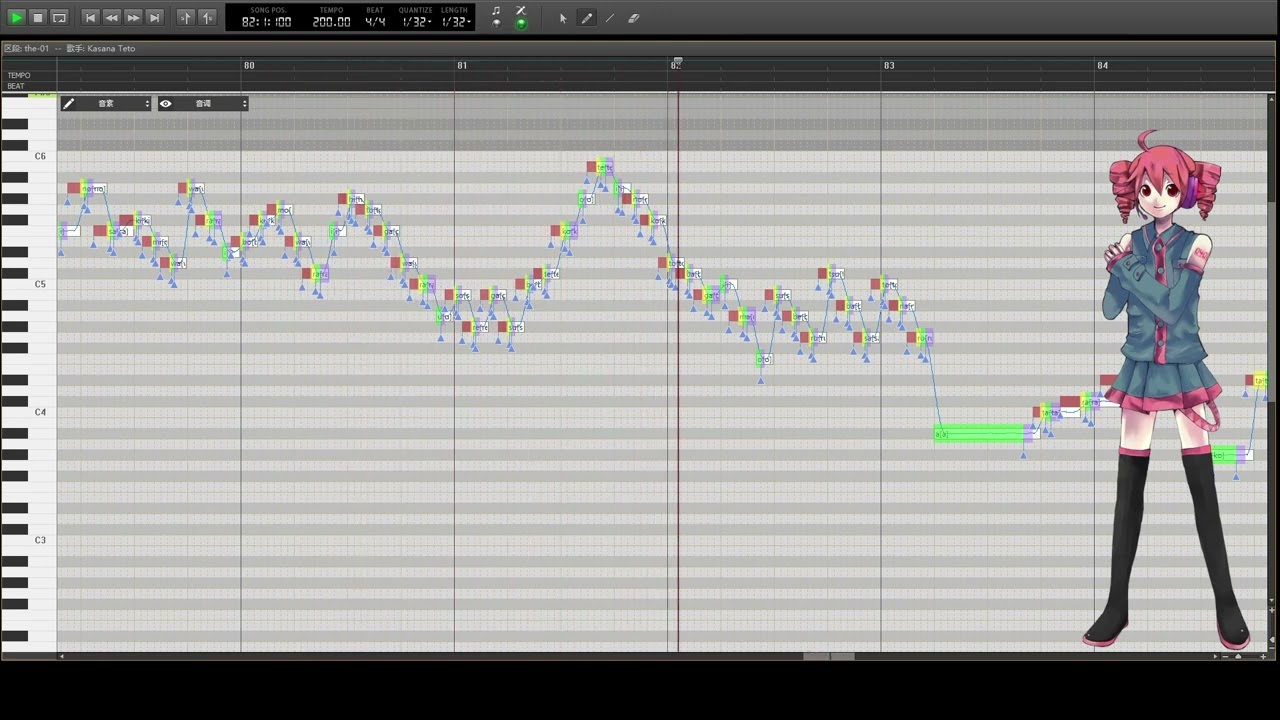Click the song position readout 82:1:100
Image resolution: width=1280 pixels, height=720 pixels.
pos(267,22)
